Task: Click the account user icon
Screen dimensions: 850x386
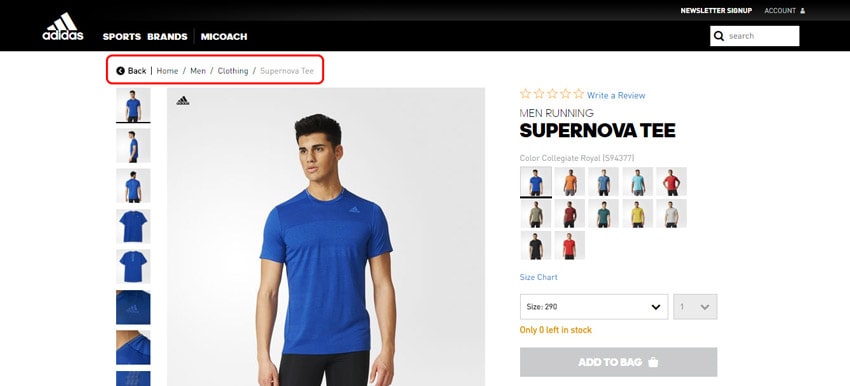Action: tap(802, 11)
